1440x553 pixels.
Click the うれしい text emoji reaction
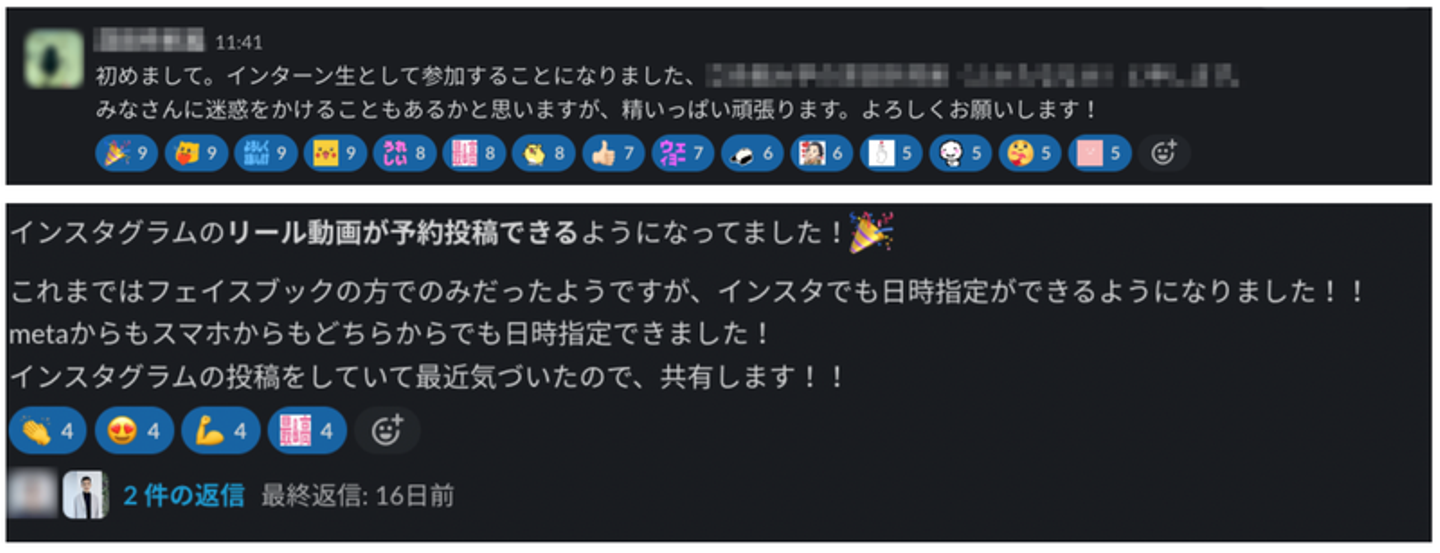(x=405, y=154)
